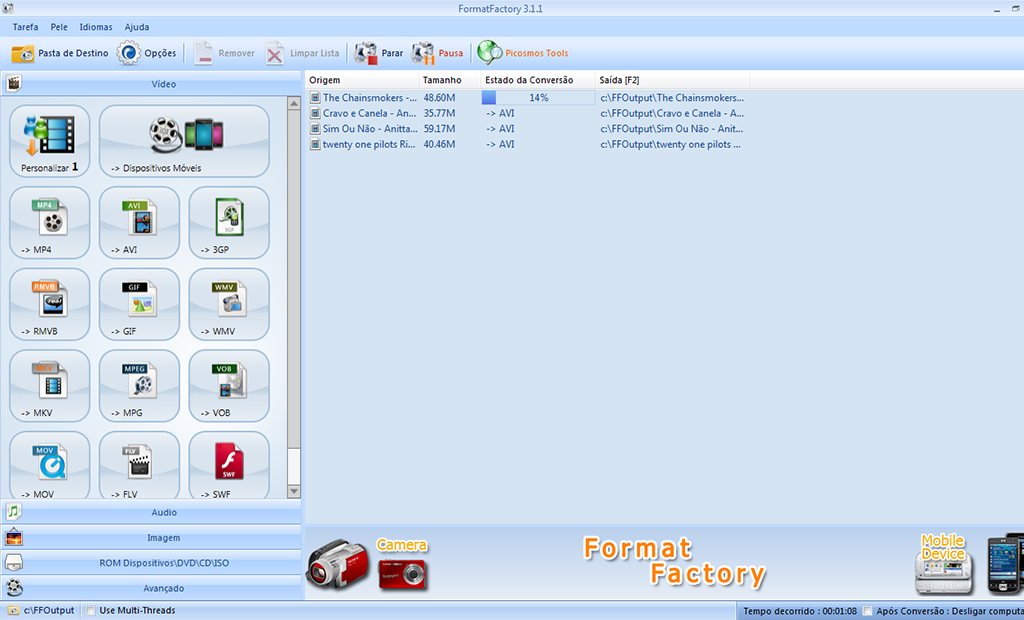1024x620 pixels.
Task: Sort by Tamanho column header
Action: click(x=449, y=80)
